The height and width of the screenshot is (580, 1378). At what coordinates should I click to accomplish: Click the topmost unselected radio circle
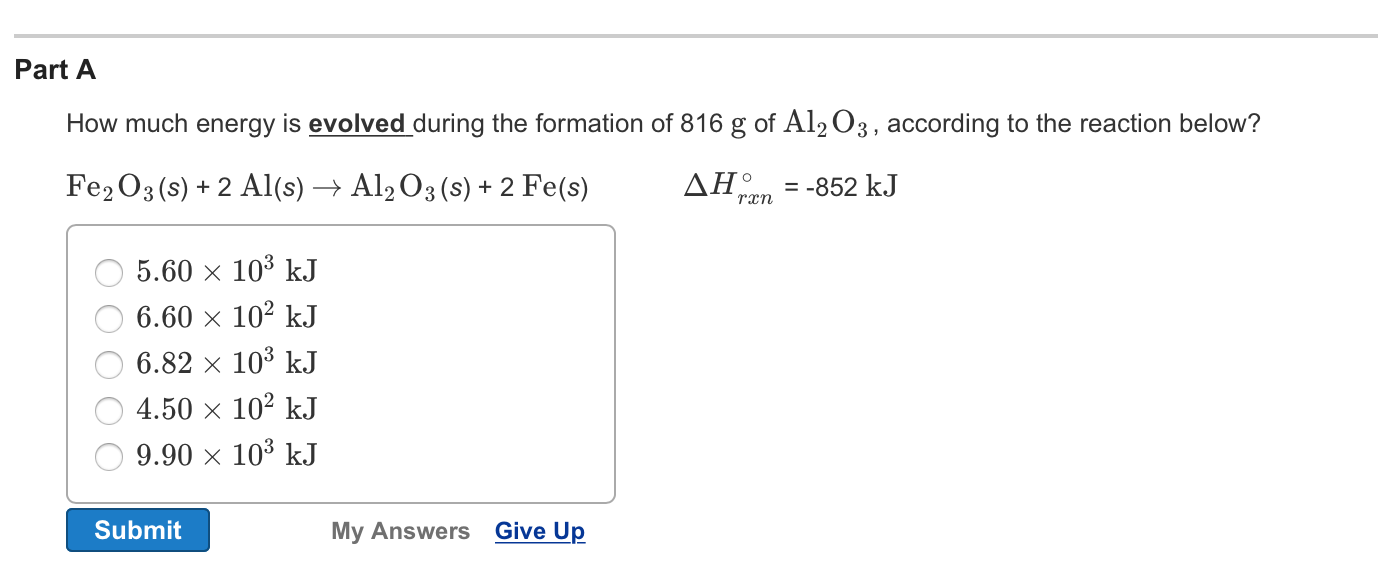tap(109, 271)
